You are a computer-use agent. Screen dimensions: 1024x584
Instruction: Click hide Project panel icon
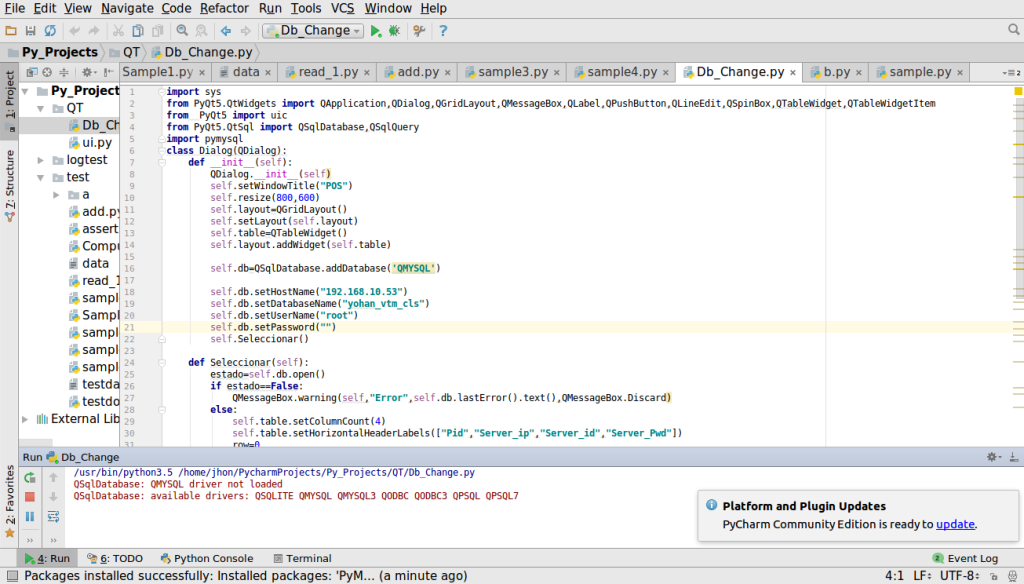point(108,73)
